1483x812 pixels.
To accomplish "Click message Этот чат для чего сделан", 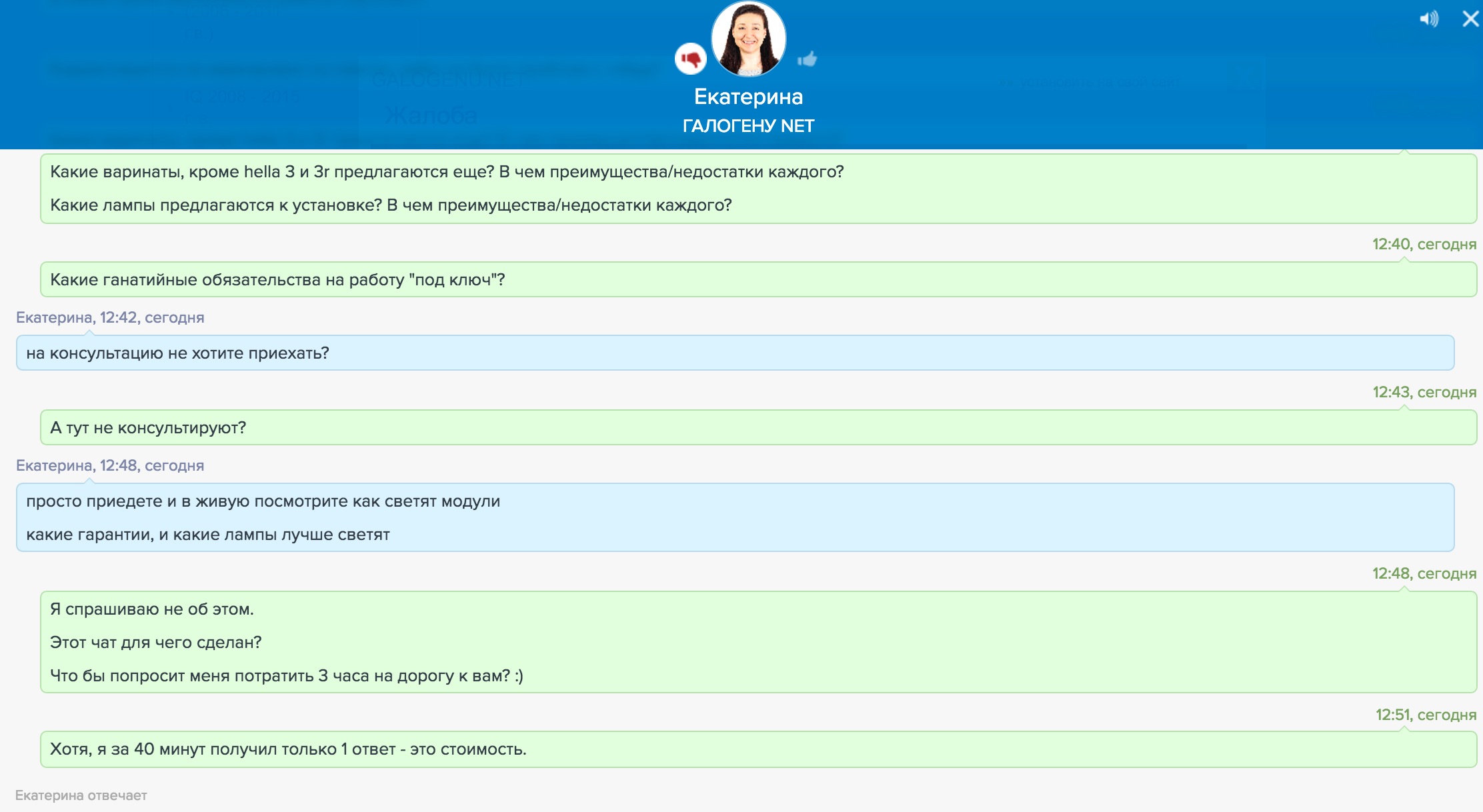I will 155,643.
